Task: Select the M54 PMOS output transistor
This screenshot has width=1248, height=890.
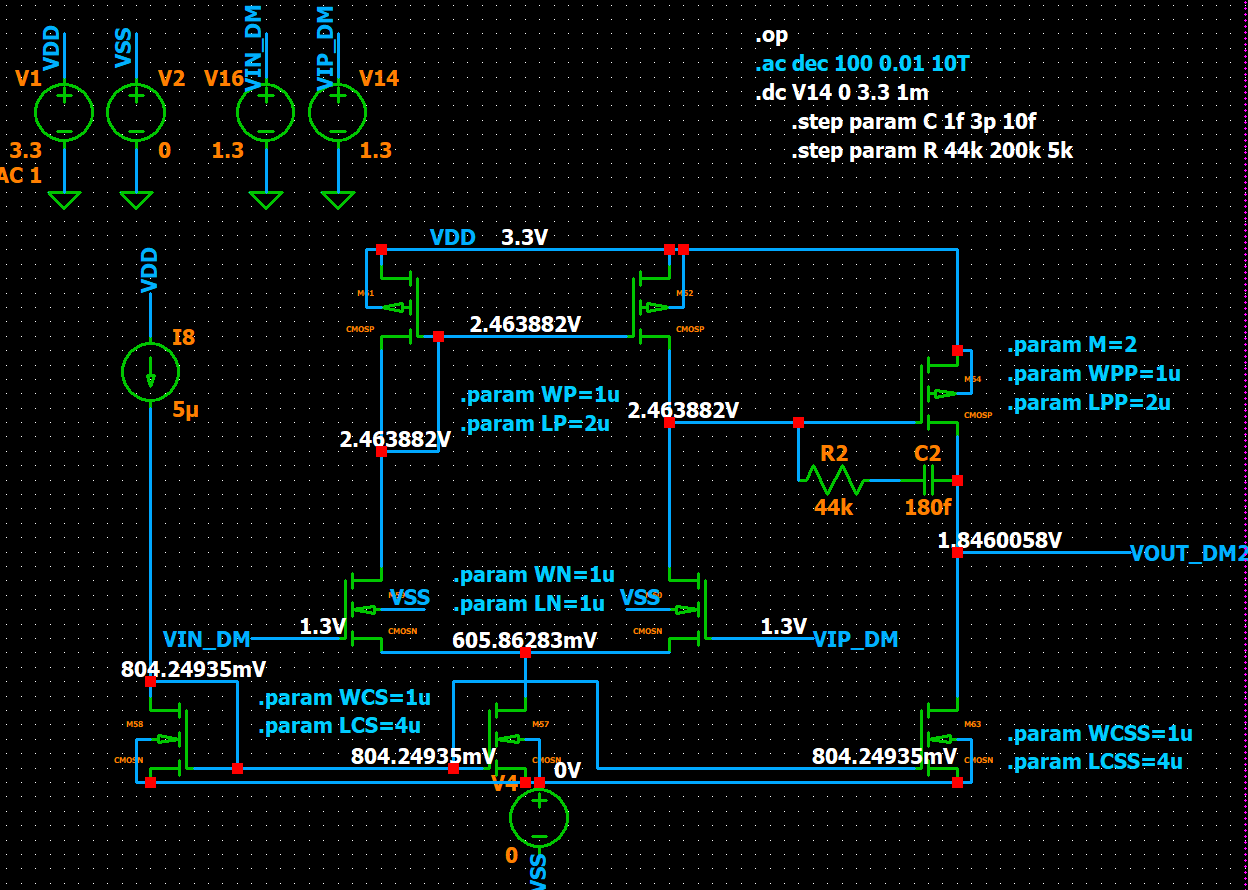Action: pos(941,393)
